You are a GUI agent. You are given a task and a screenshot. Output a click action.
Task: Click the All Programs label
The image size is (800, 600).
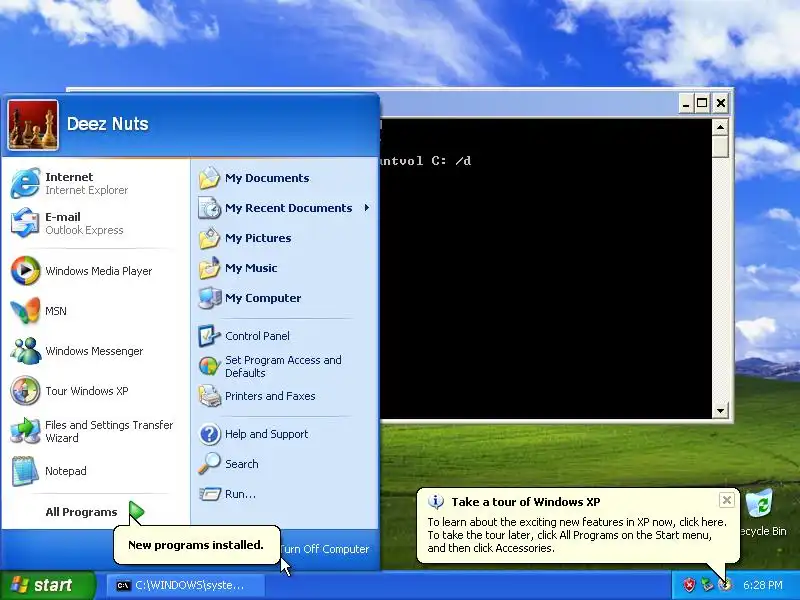(x=81, y=512)
